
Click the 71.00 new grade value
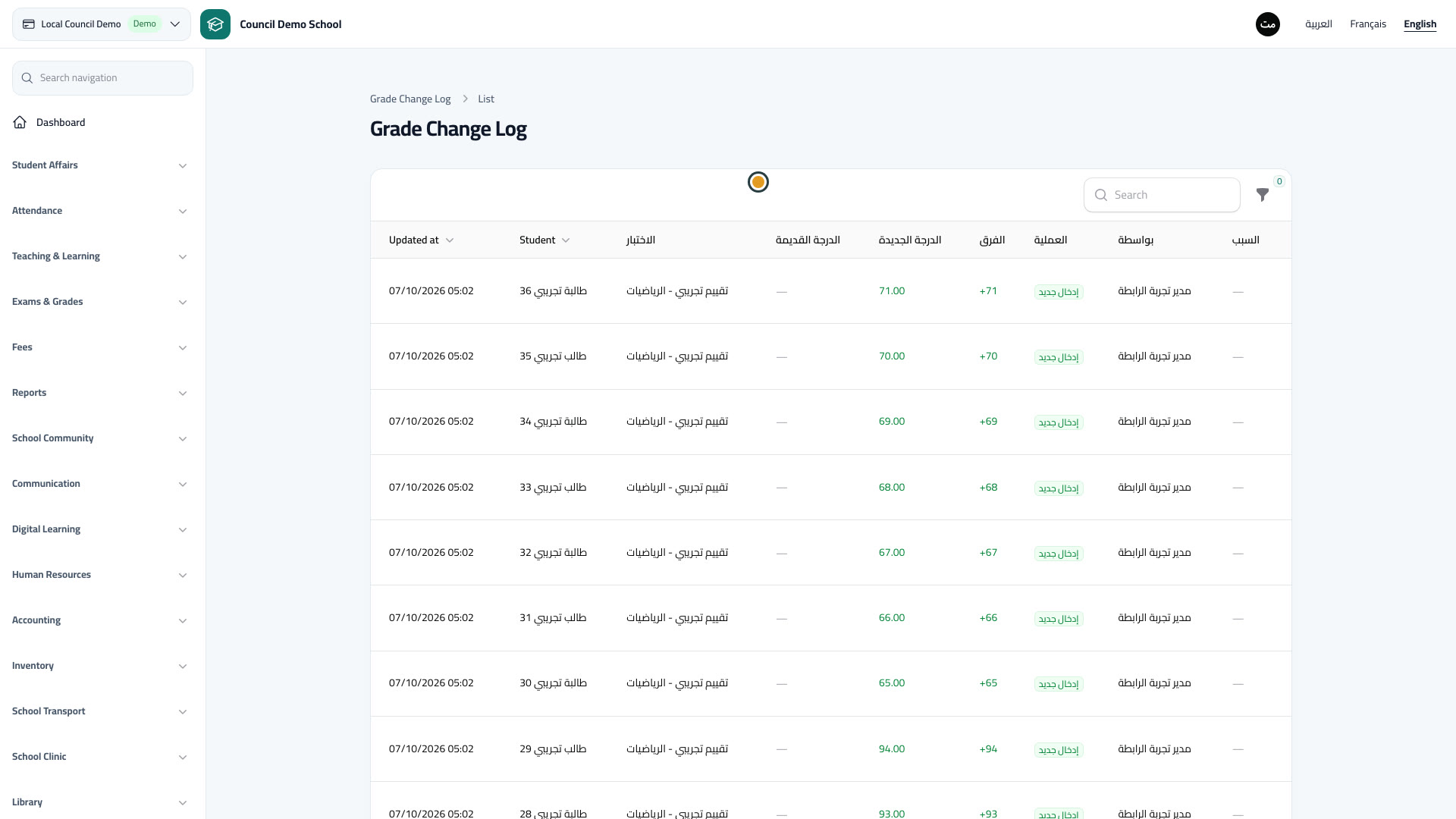pyautogui.click(x=892, y=291)
